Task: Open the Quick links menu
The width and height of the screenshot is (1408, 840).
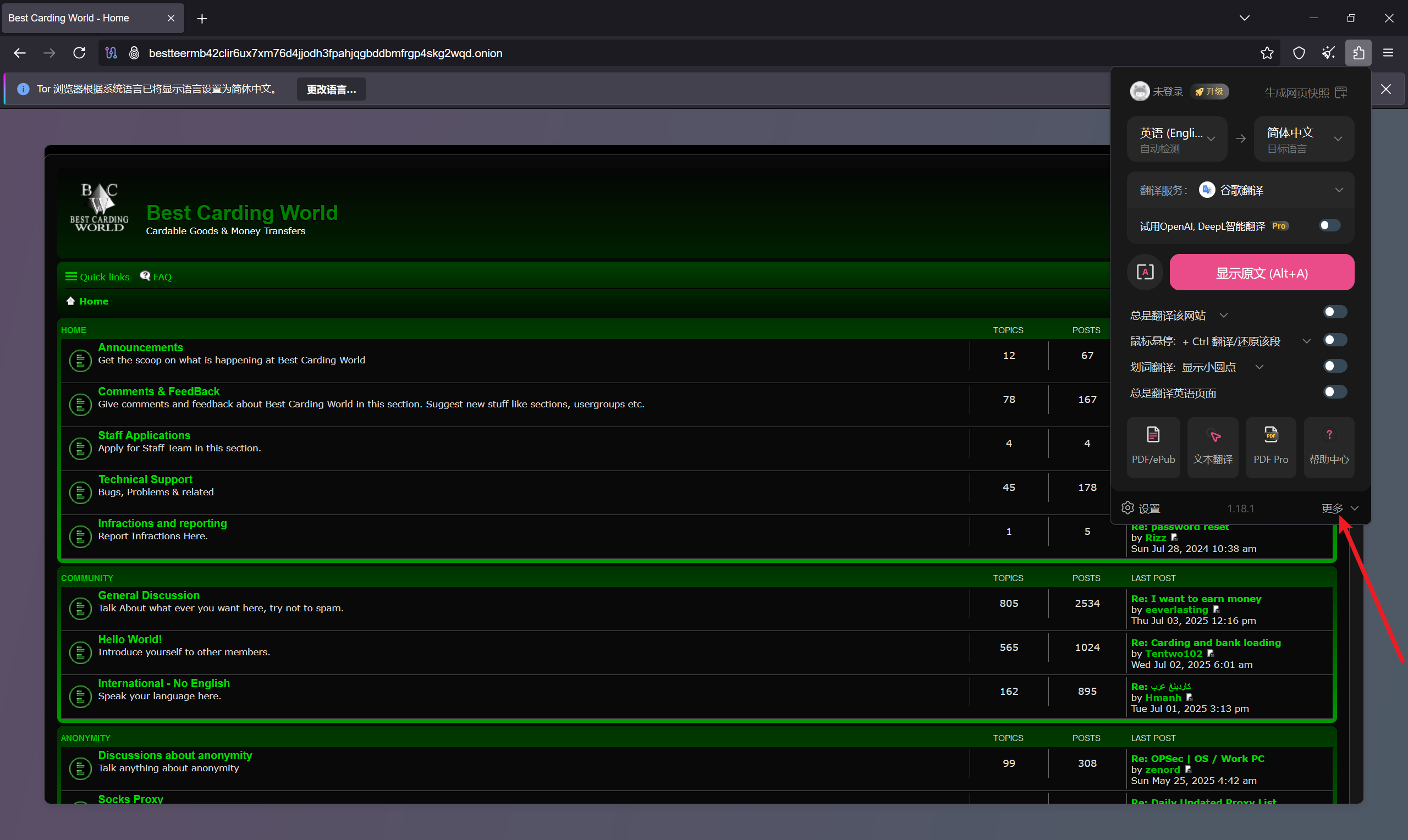Action: [97, 277]
